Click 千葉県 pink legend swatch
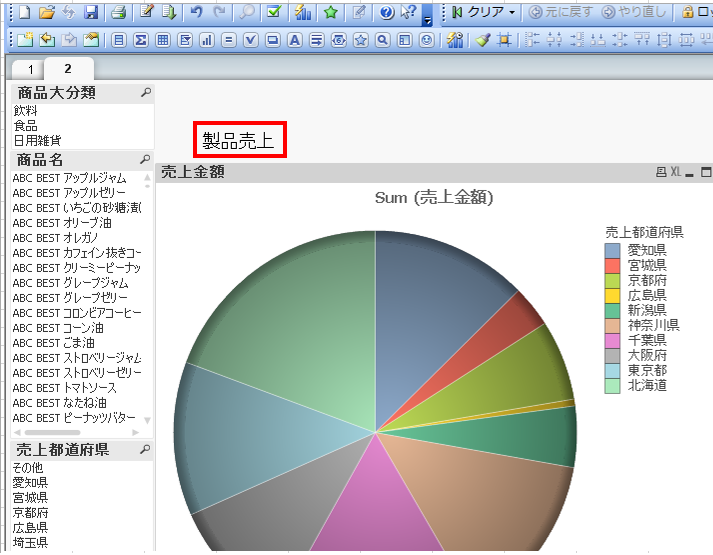Screen dimensions: 713x555 point(612,340)
